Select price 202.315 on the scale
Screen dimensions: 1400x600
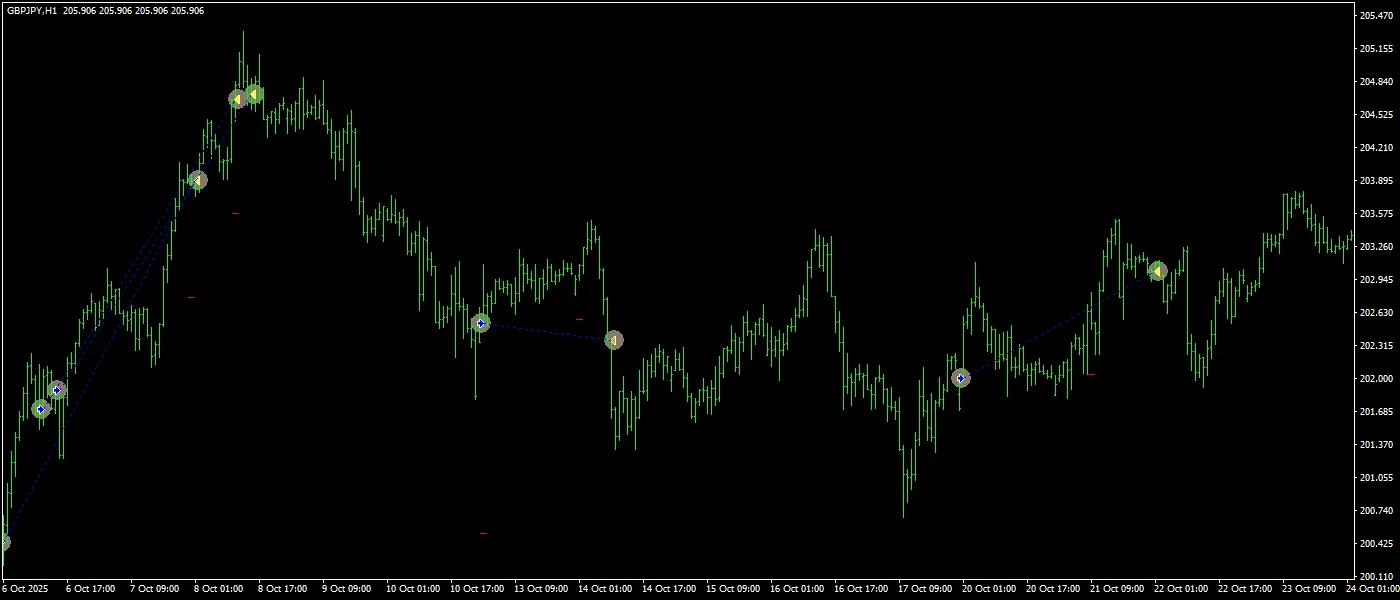coord(1377,346)
